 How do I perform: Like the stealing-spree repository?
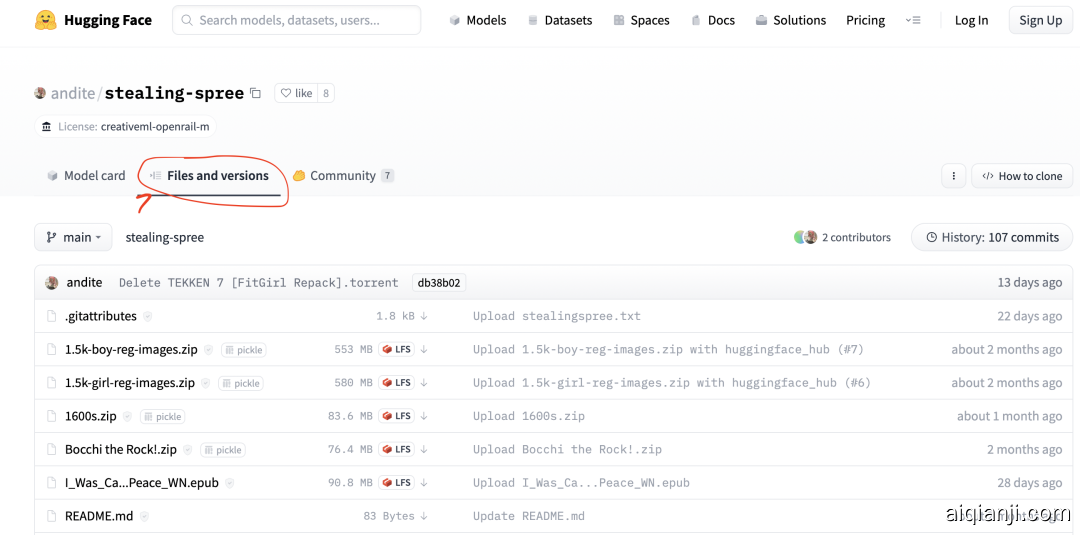click(x=296, y=93)
